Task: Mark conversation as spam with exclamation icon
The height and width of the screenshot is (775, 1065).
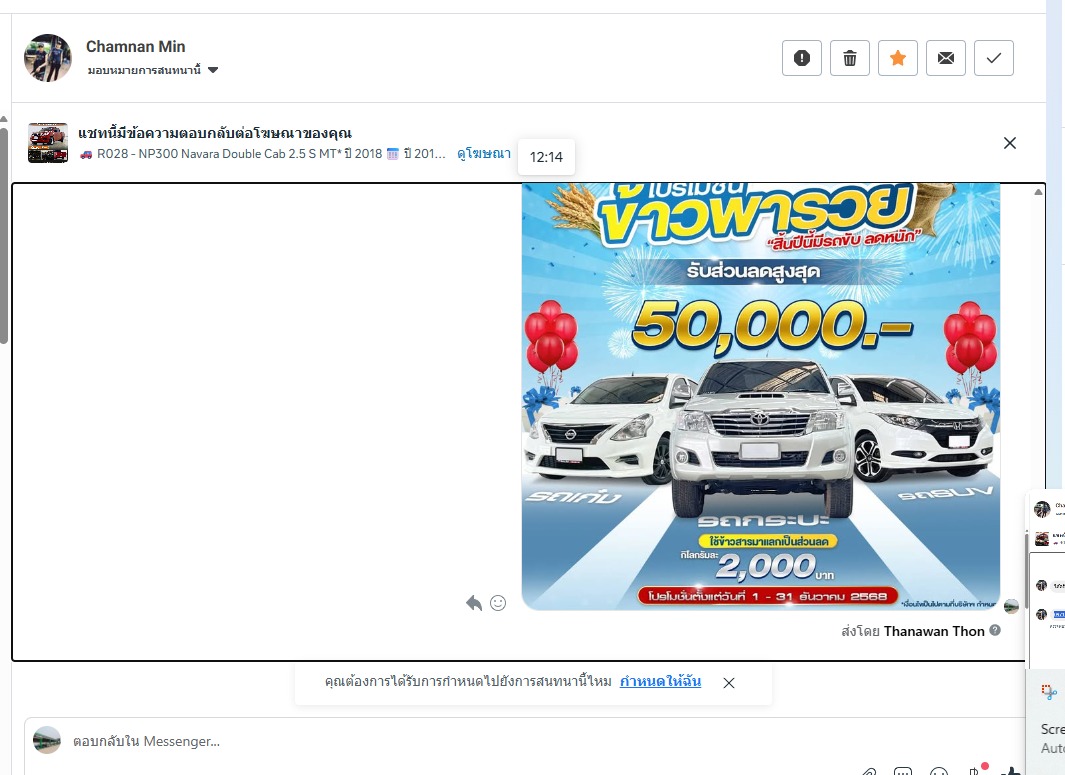Action: [x=801, y=58]
